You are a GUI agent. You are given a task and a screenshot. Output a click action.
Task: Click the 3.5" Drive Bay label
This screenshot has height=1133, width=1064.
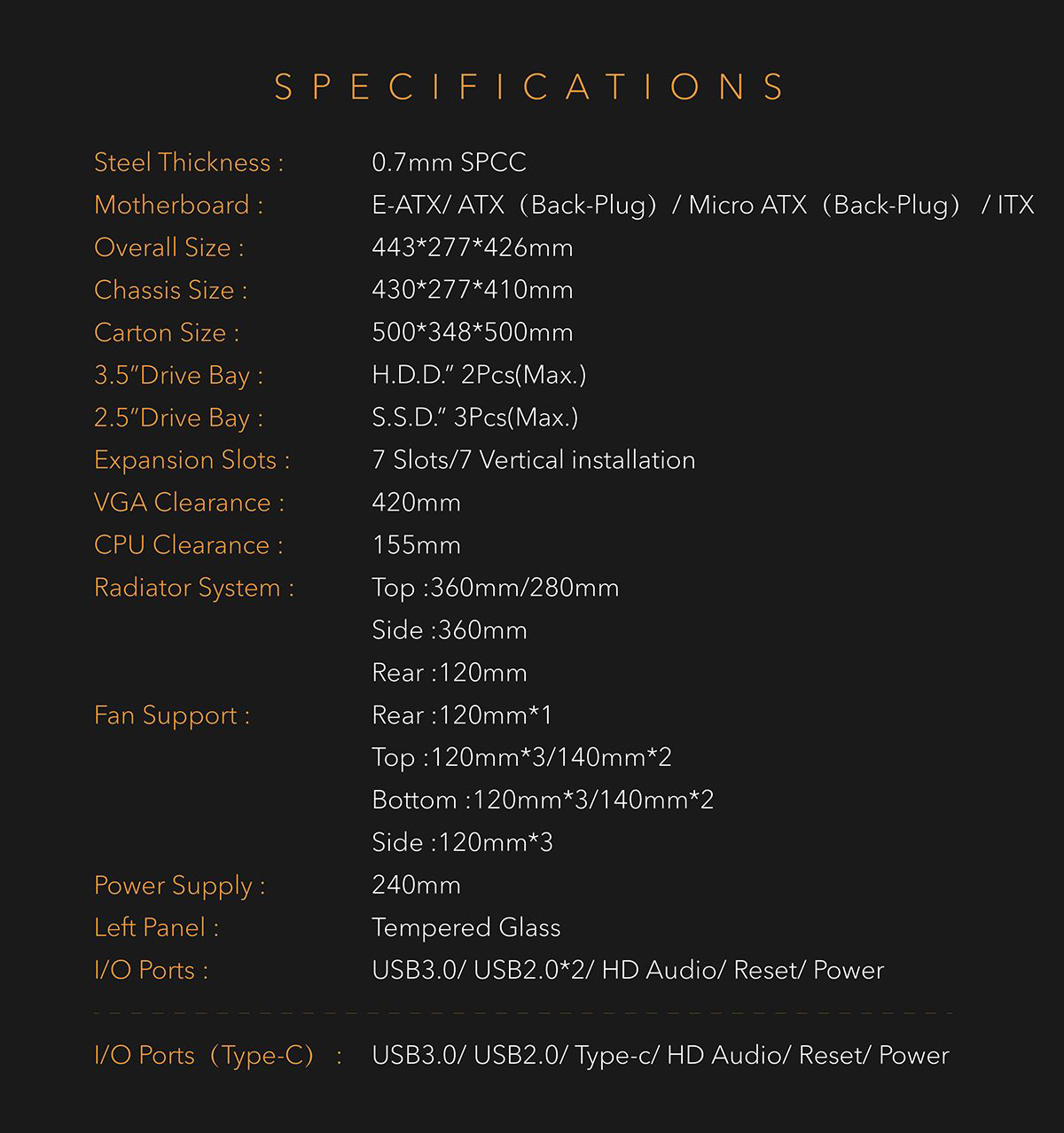tap(178, 375)
